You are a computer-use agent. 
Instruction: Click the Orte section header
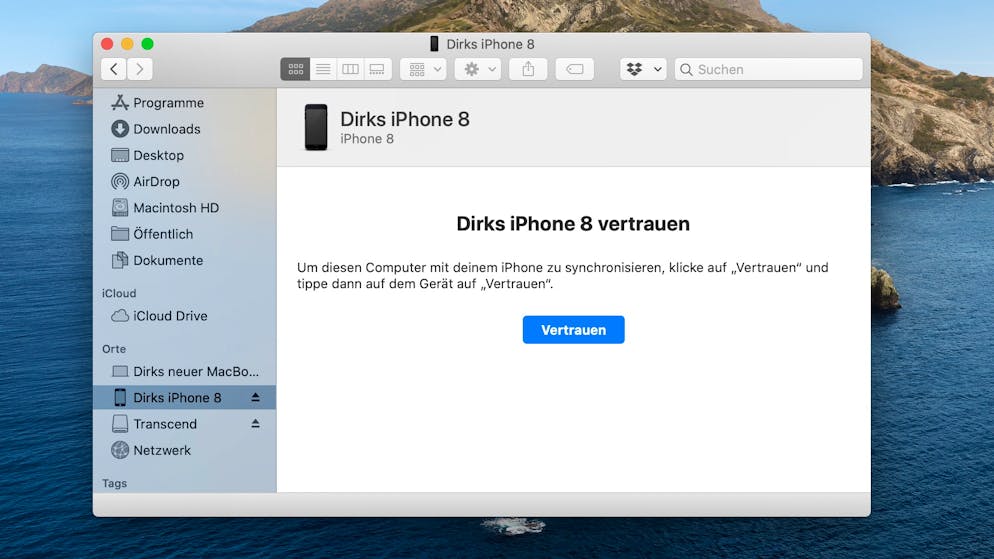[114, 349]
